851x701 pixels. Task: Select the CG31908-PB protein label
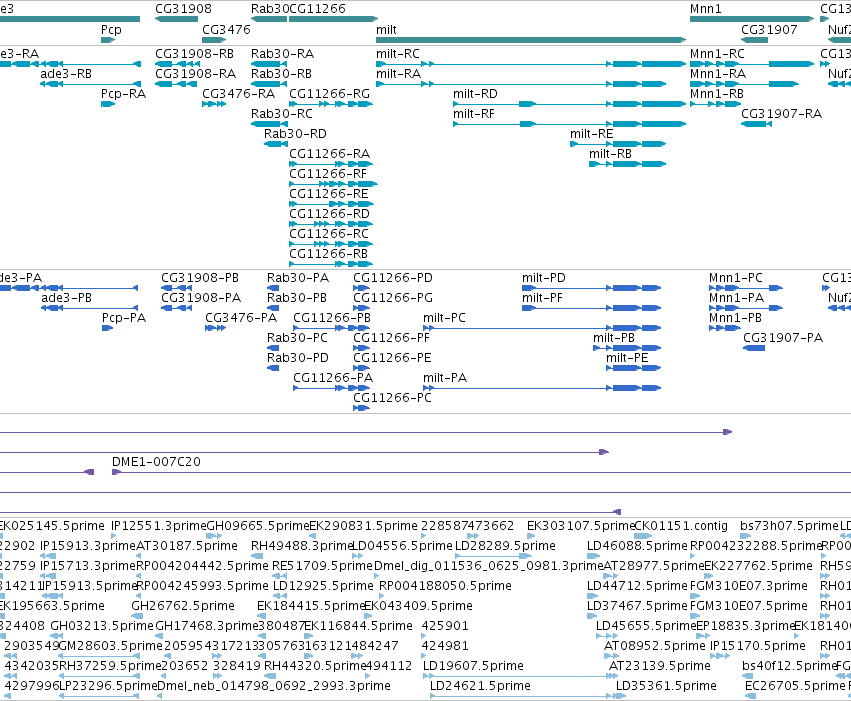(200, 278)
